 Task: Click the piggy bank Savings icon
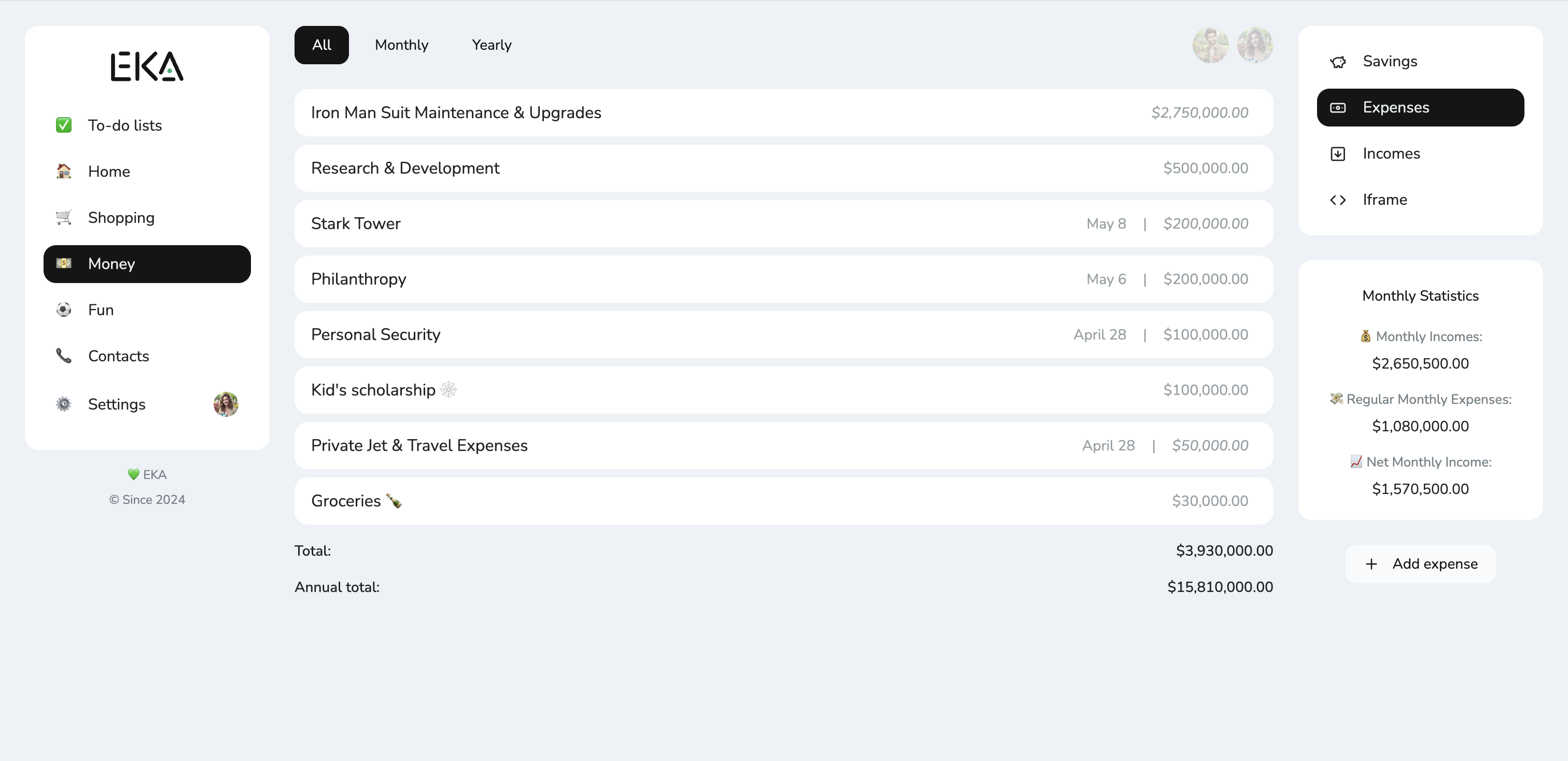(1338, 62)
